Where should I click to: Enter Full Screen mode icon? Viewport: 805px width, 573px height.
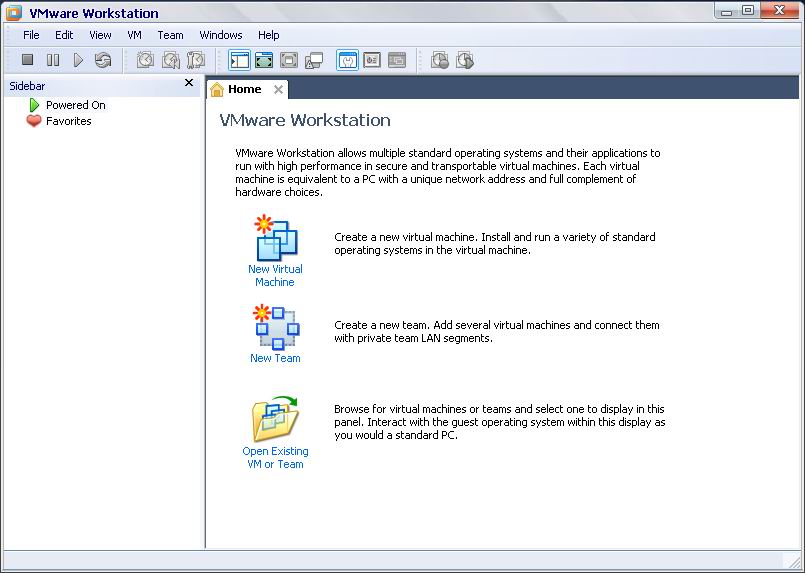coord(289,60)
